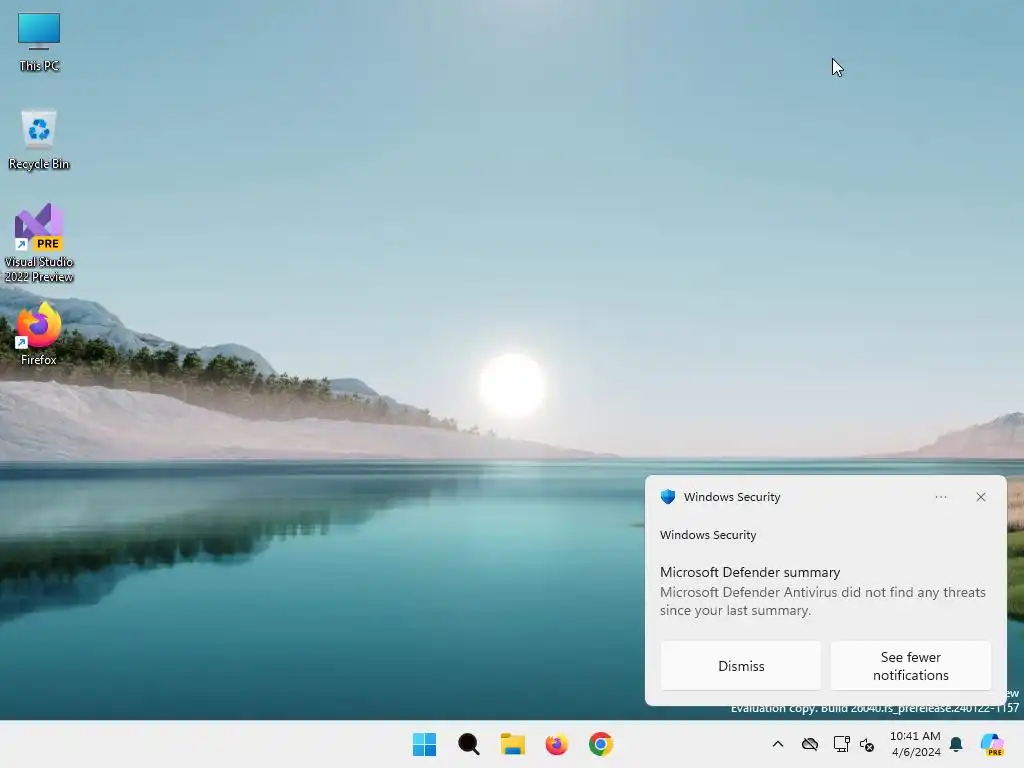Close the Windows Security toast
This screenshot has width=1024, height=768.
(981, 497)
